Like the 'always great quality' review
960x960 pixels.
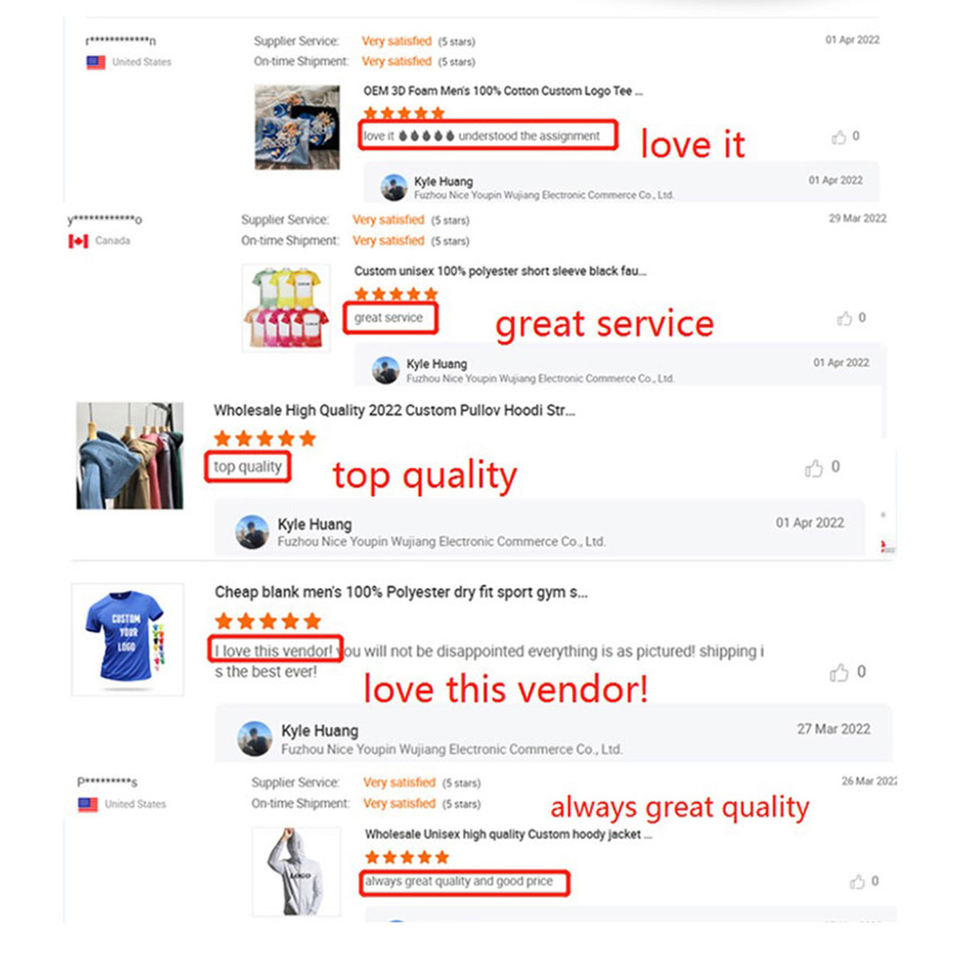[857, 882]
